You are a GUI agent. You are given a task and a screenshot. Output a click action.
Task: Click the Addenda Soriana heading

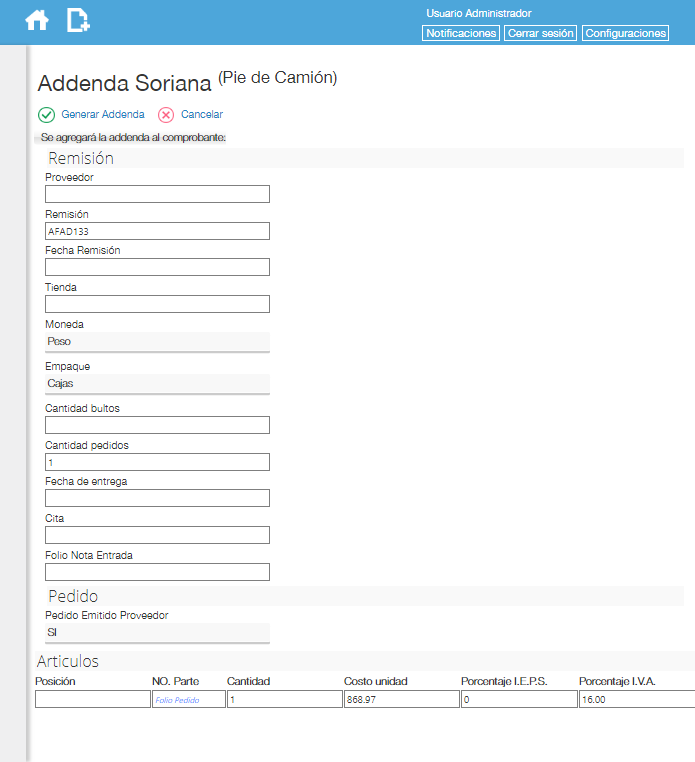124,83
